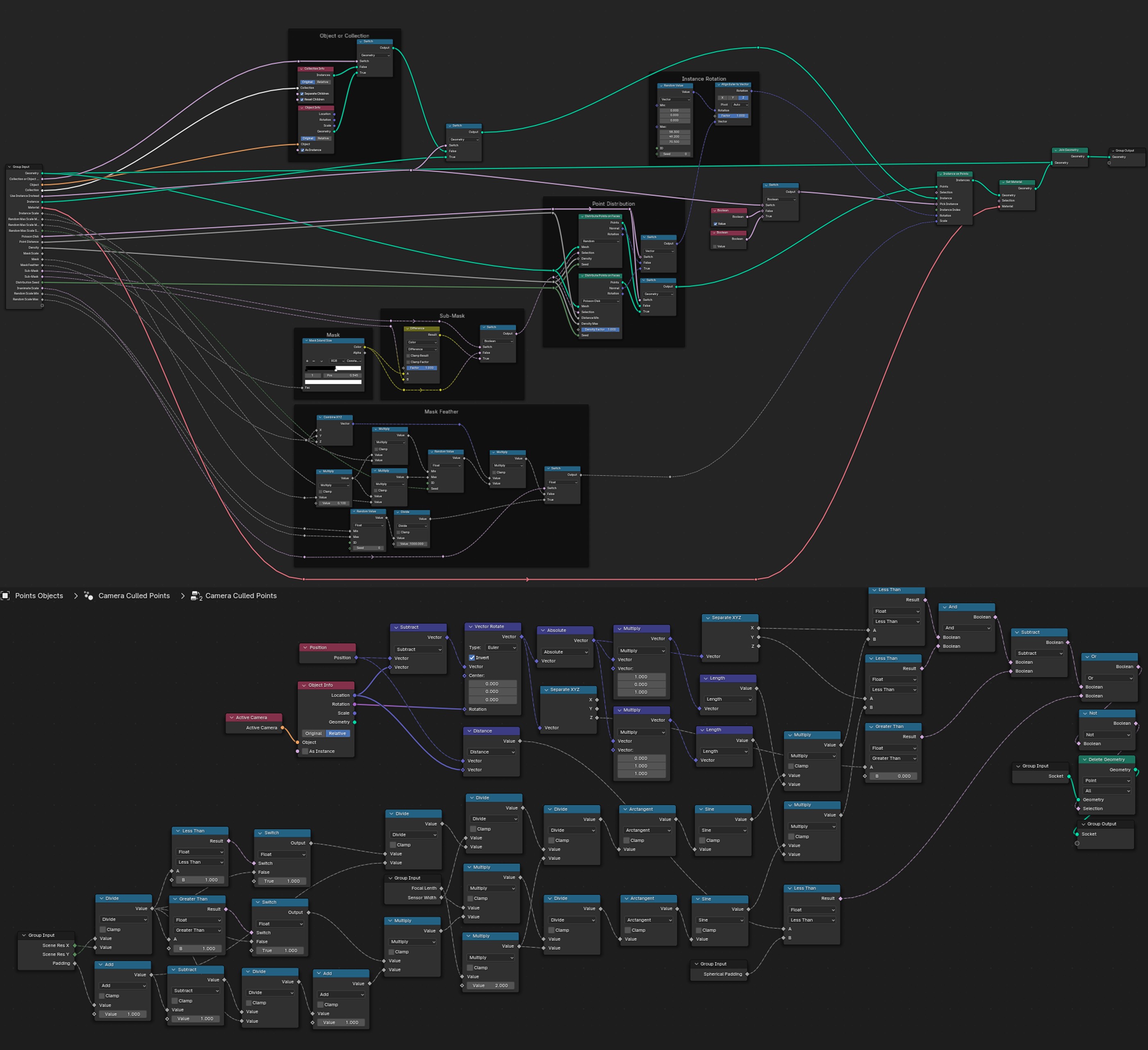Open the Point domain dropdown on Delete Geometry

[1107, 781]
